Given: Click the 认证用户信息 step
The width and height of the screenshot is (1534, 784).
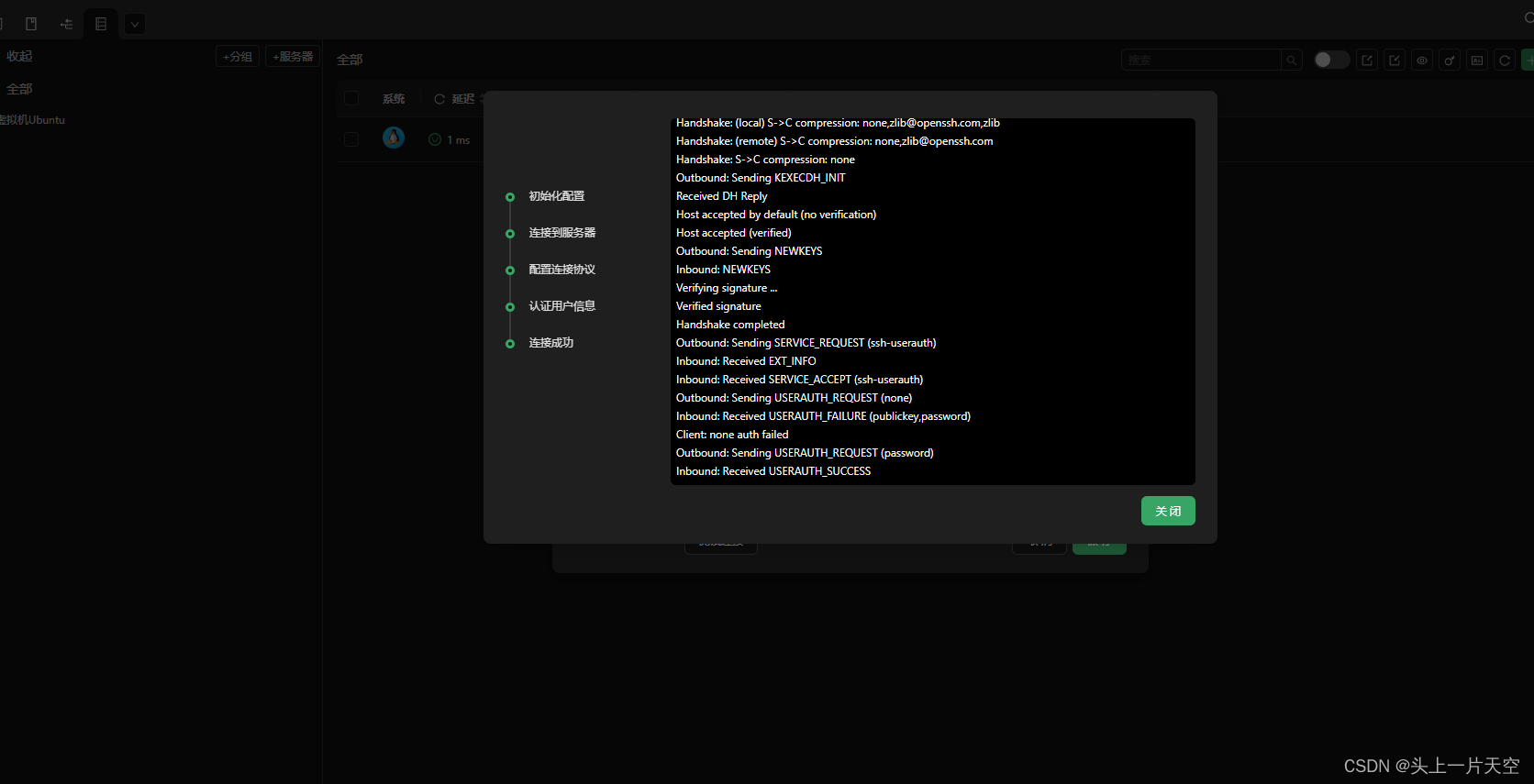Looking at the screenshot, I should pos(562,306).
